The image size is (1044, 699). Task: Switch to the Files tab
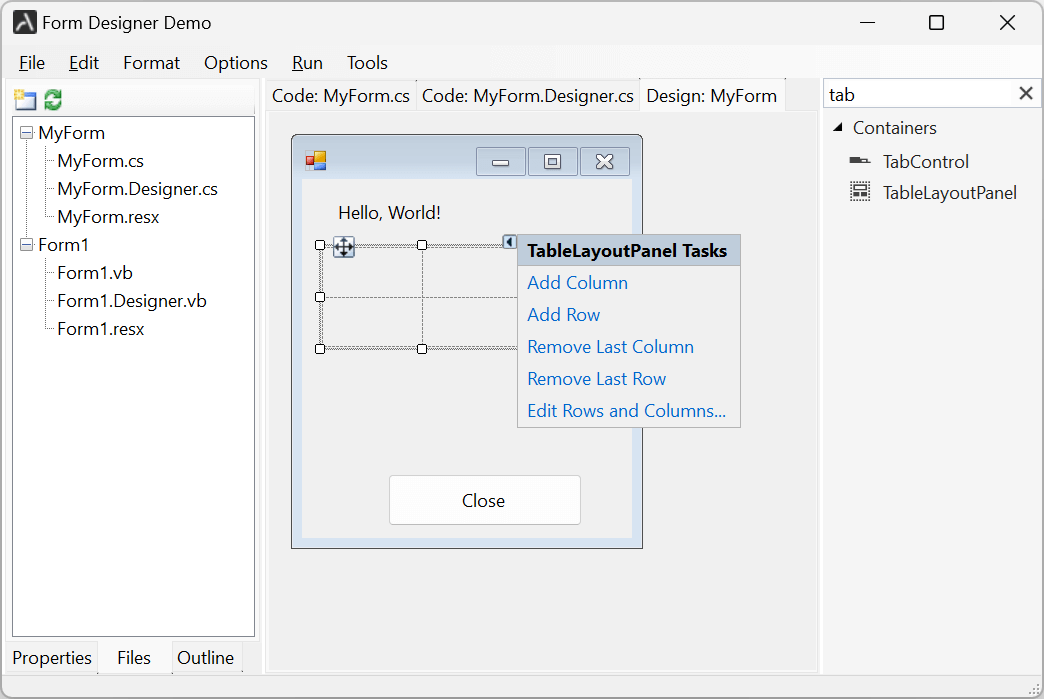coord(134,658)
